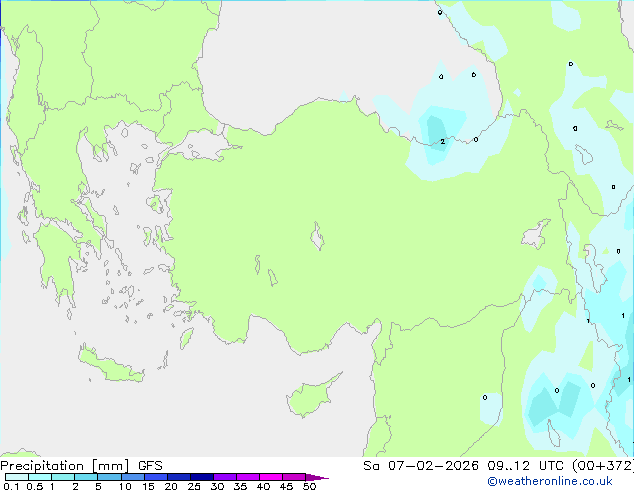The height and width of the screenshot is (490, 634).
Task: Select the 20–25 mm legend color box
Action: tap(178, 477)
